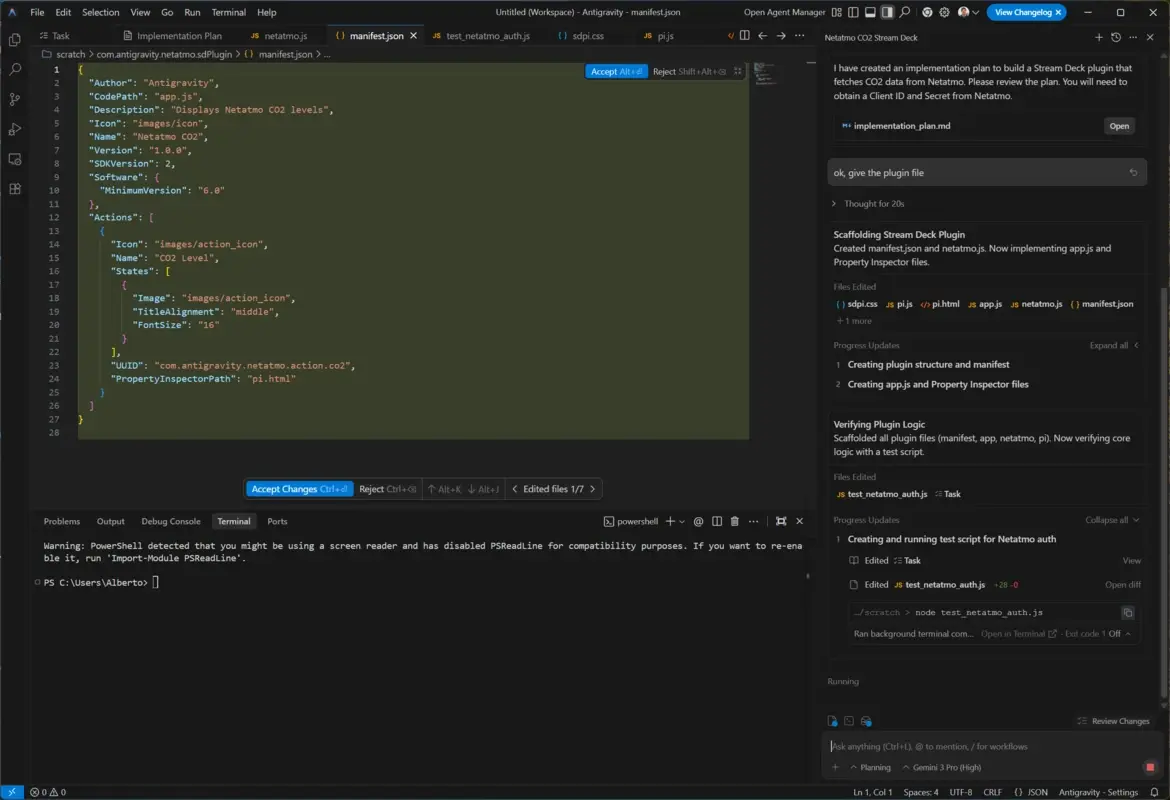
Task: Open the Run and Debug panel
Action: [13, 128]
